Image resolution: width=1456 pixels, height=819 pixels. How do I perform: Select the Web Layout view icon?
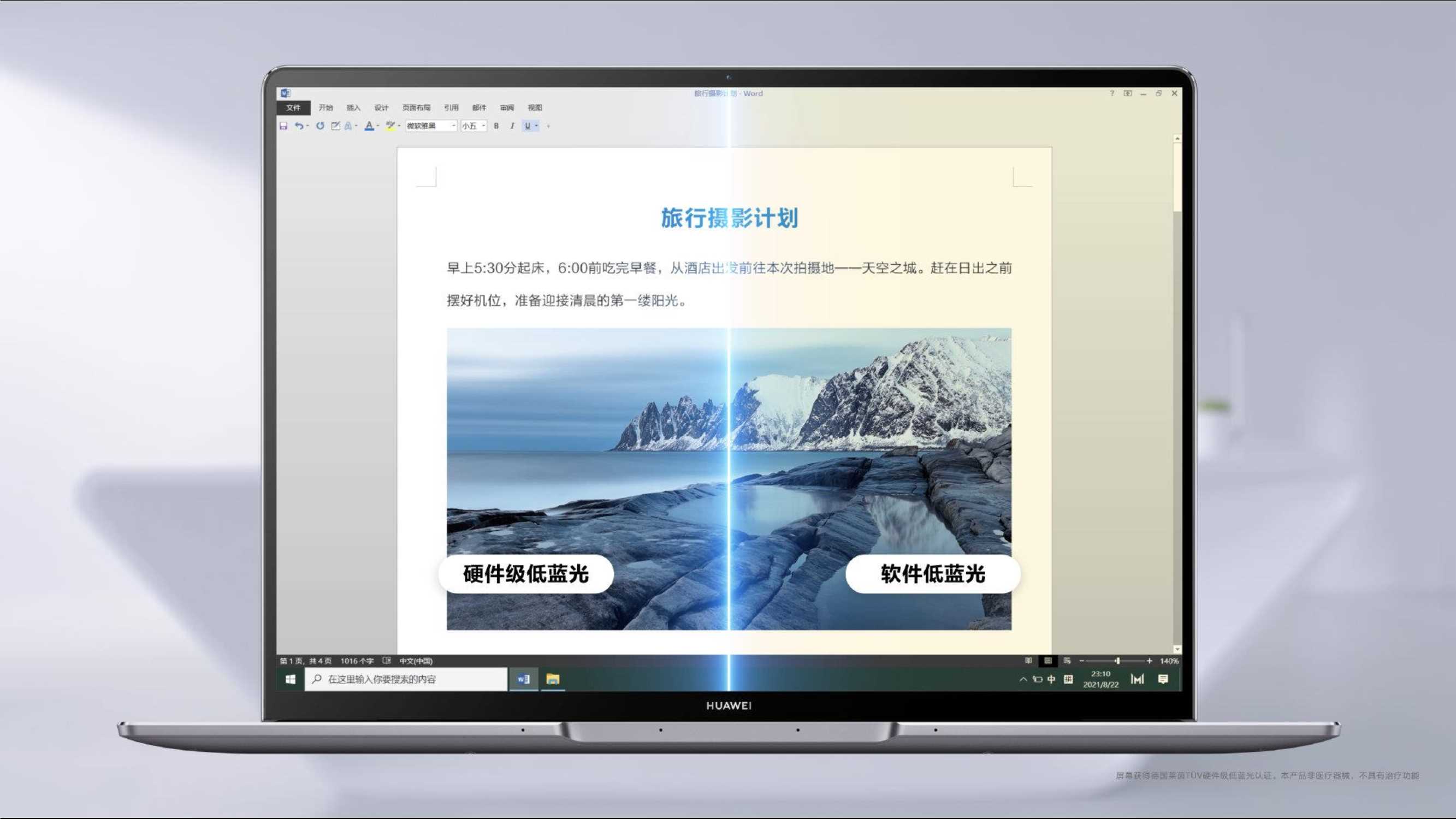tap(1067, 661)
